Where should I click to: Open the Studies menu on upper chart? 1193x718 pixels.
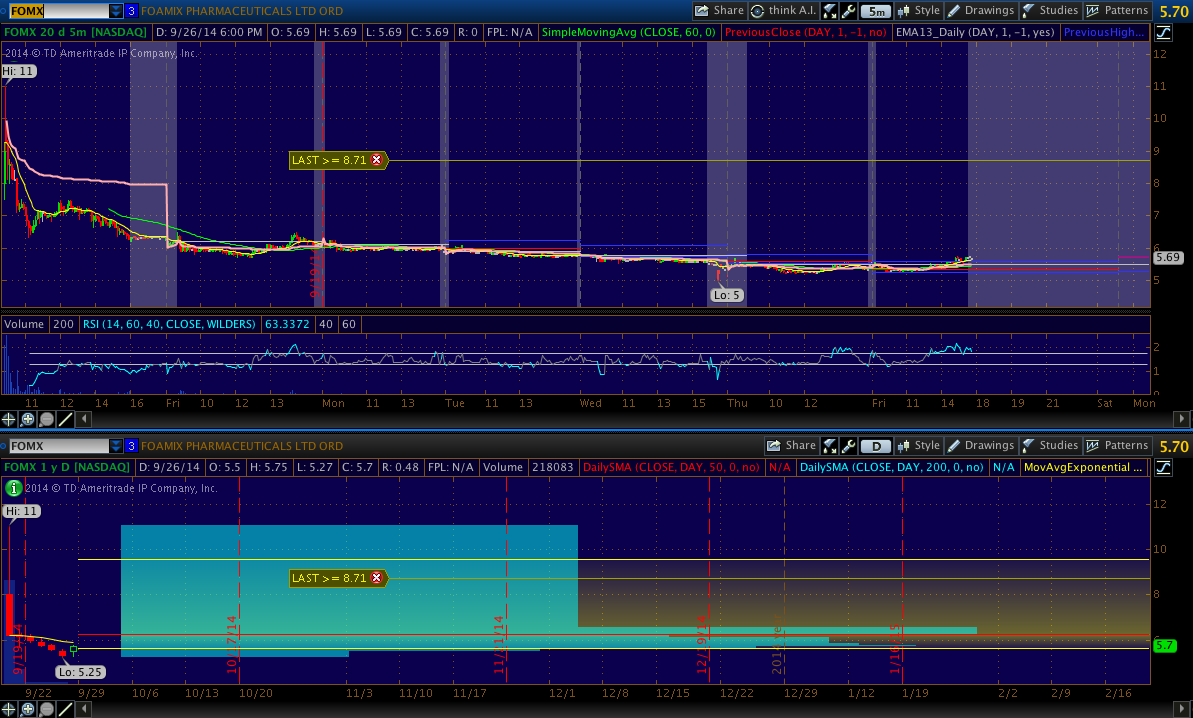click(x=1050, y=11)
